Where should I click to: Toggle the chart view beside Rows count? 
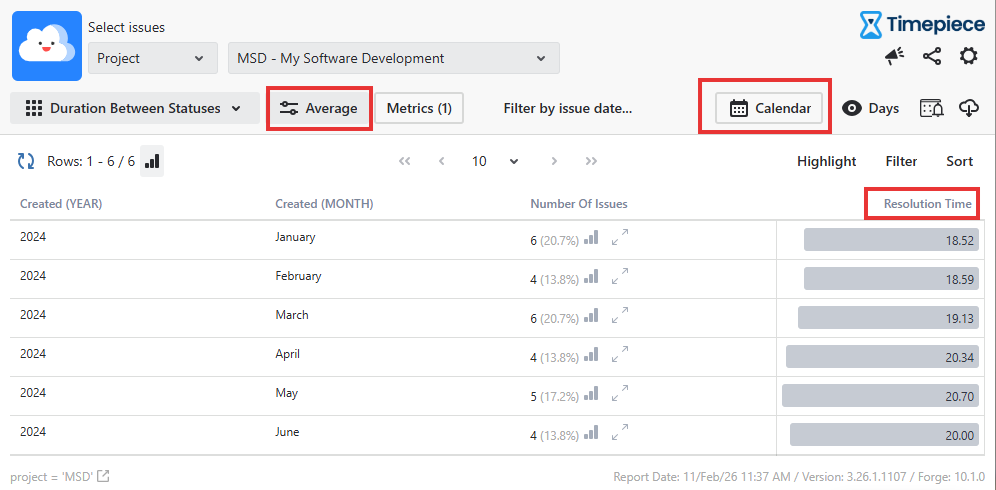click(x=152, y=161)
